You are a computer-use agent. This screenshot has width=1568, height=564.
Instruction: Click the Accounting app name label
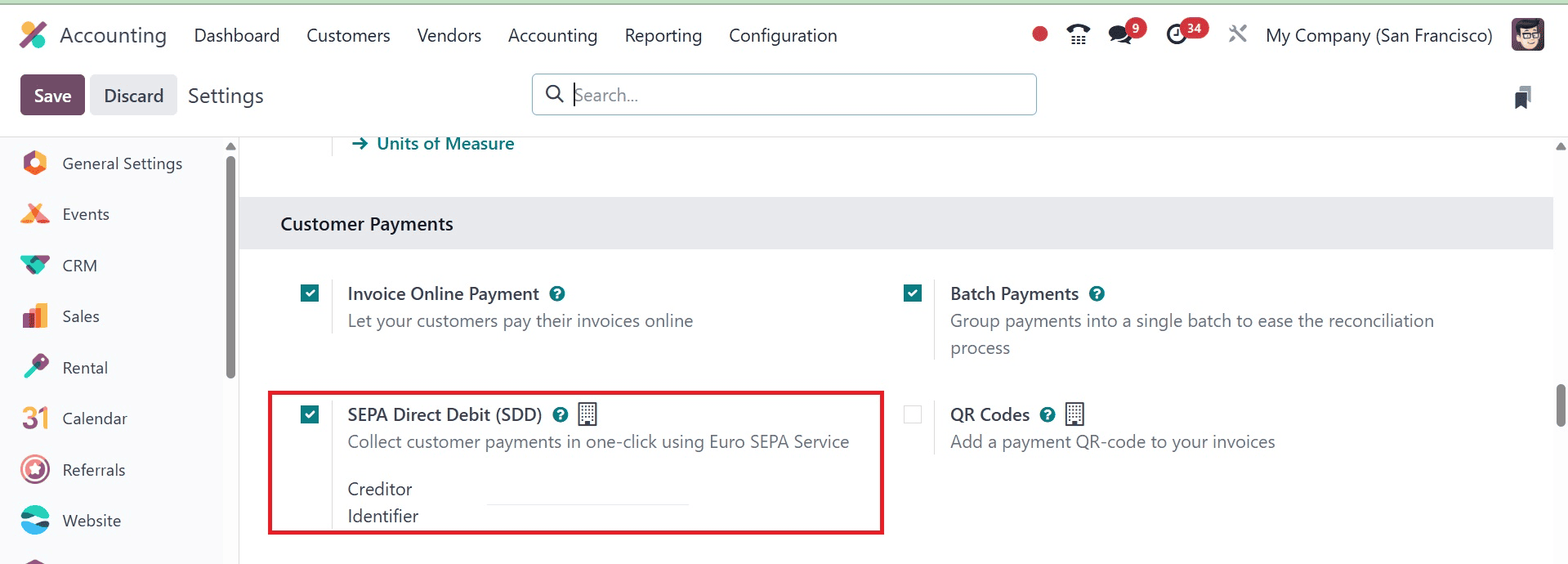113,35
